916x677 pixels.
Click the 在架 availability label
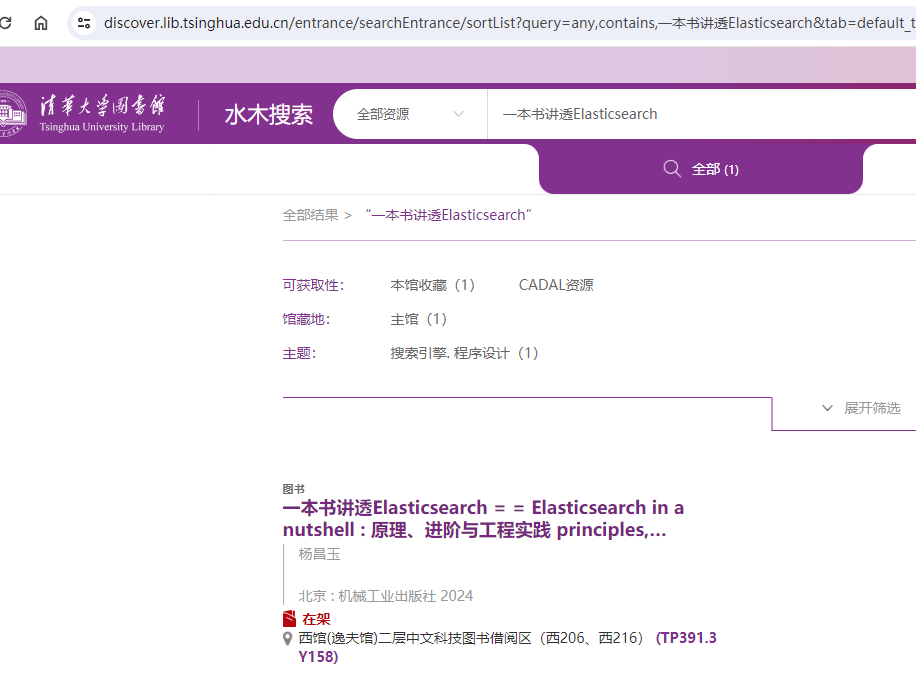[316, 619]
